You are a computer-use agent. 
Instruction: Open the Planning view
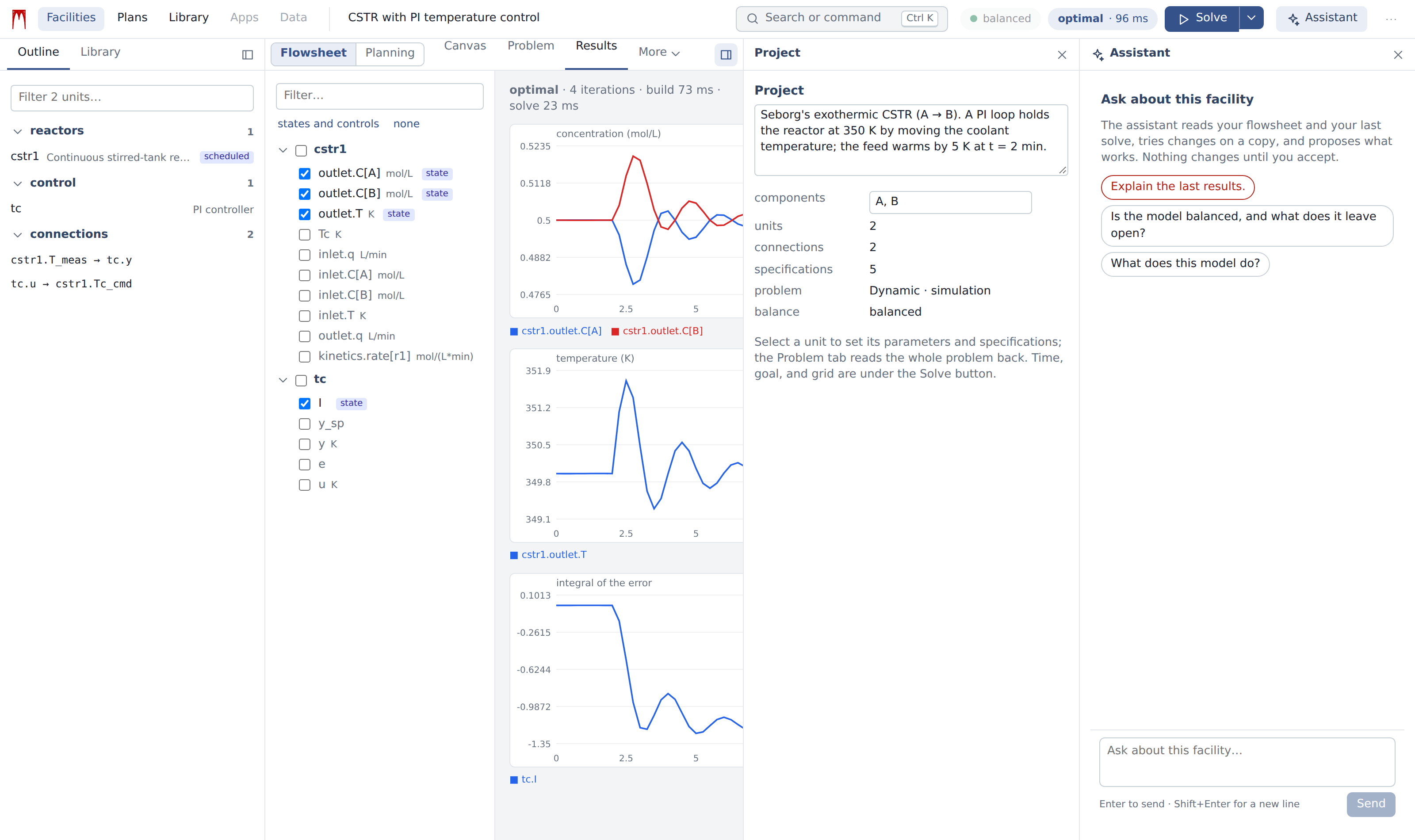coord(390,53)
